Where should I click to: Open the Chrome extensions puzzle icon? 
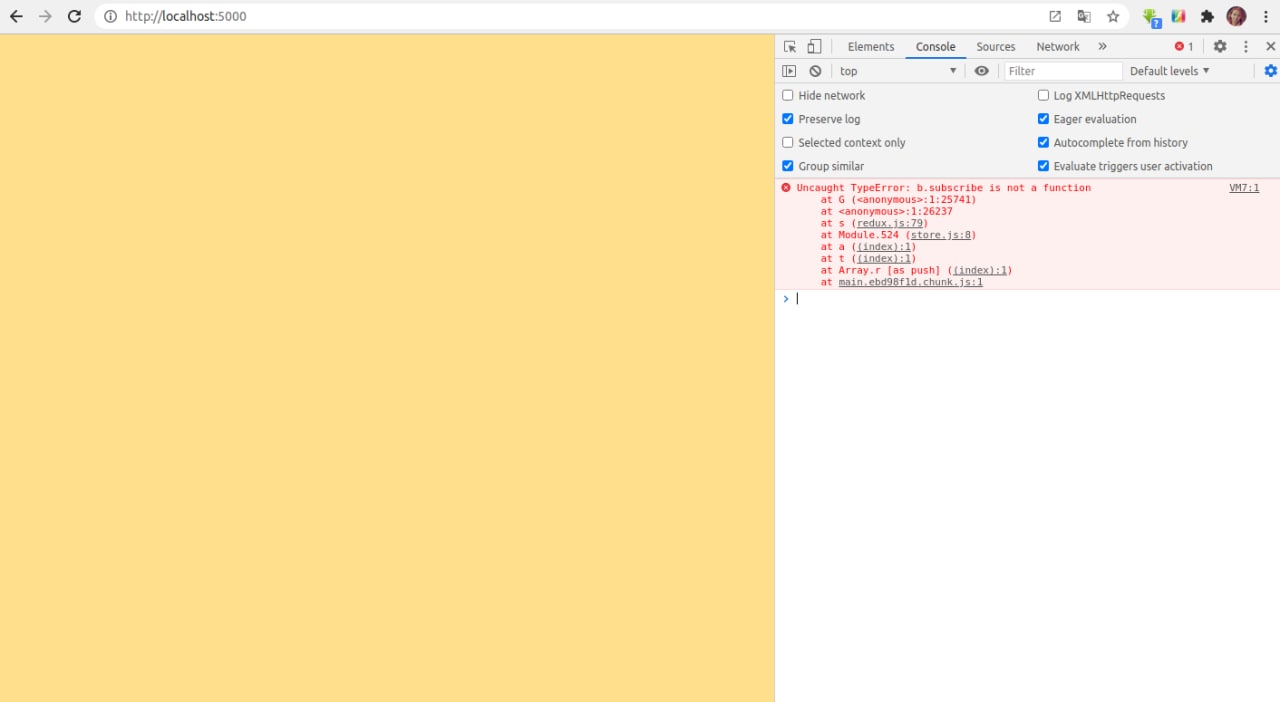point(1207,16)
